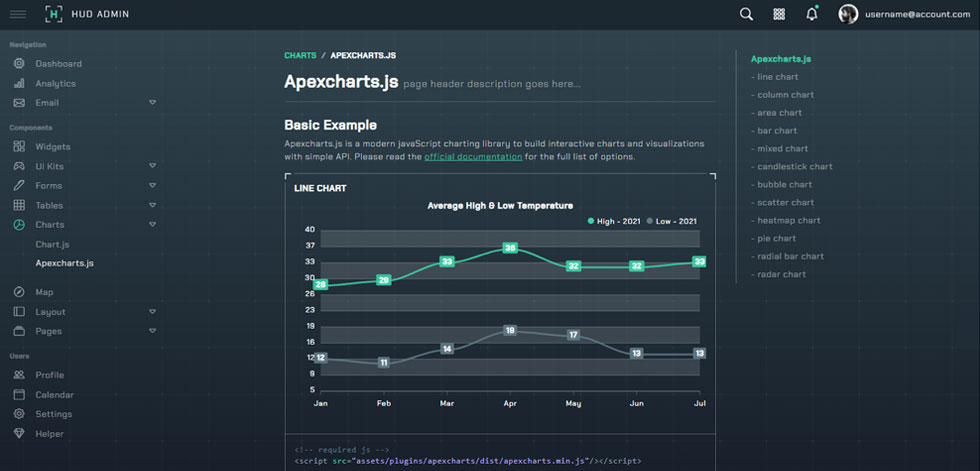Click the February high data point 29
This screenshot has width=980, height=471.
point(384,280)
